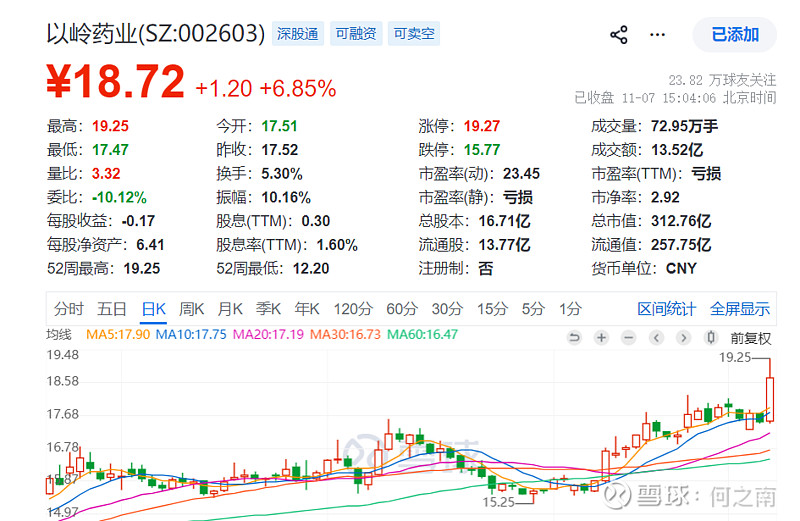Click the 涨停 value 19.27
This screenshot has height=521, width=800.
click(482, 126)
